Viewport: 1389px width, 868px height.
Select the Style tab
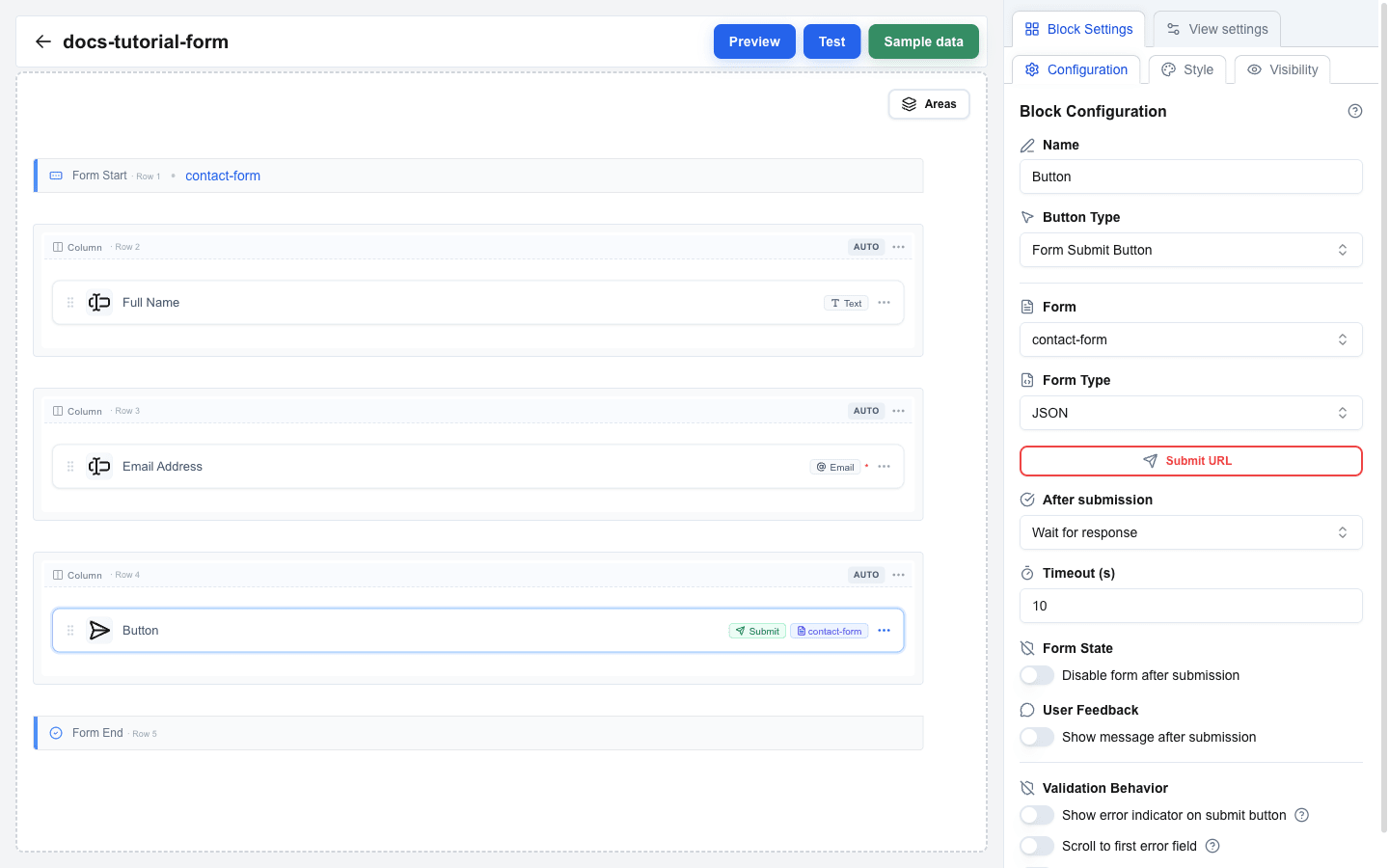pyautogui.click(x=1187, y=69)
